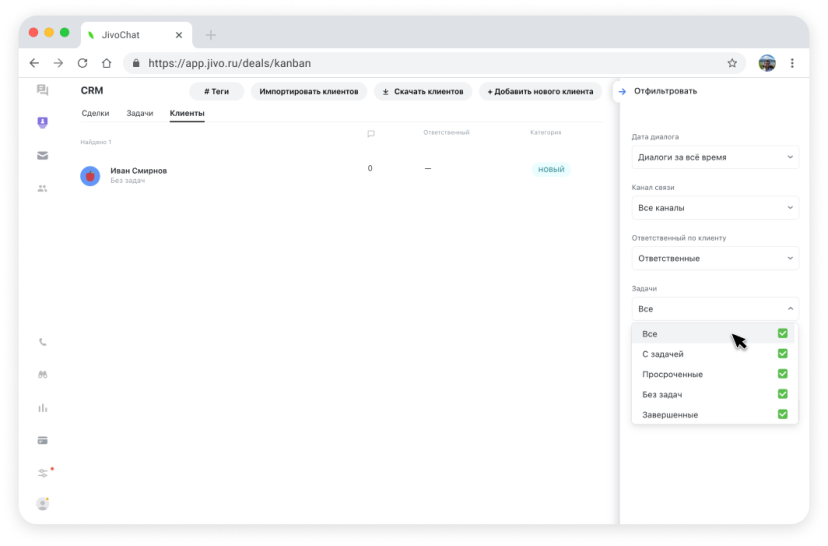Uncheck the 'Все' tasks checkbox
This screenshot has height=546, width=828.
[x=782, y=334]
